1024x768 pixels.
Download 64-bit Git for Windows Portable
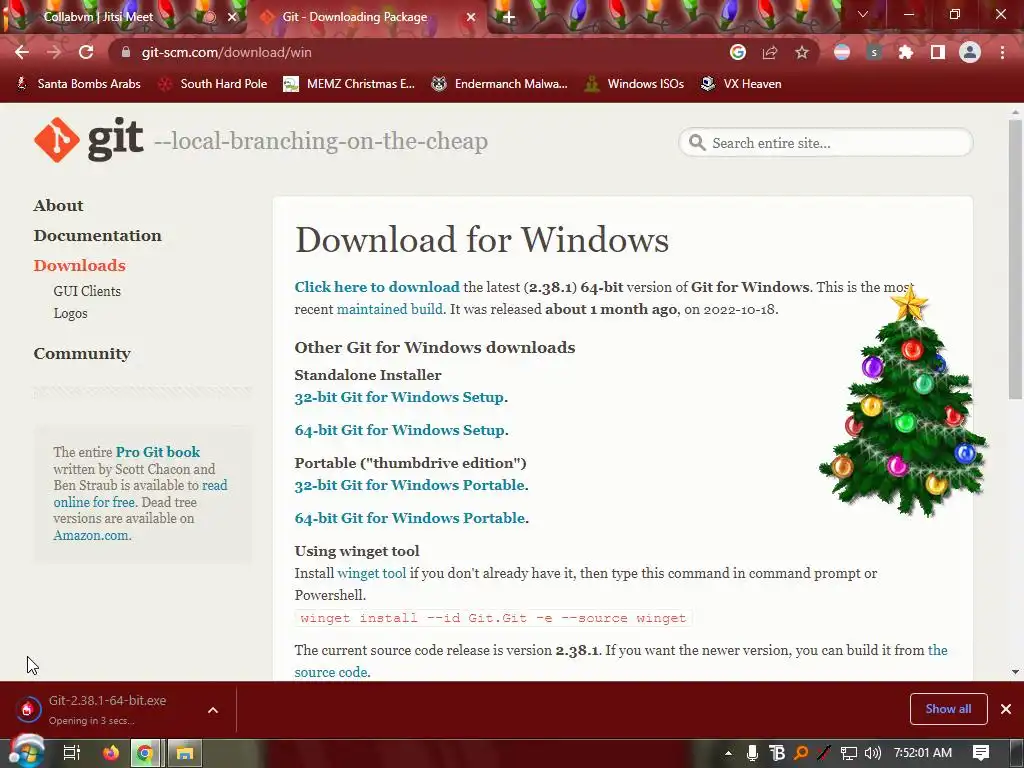pyautogui.click(x=409, y=518)
